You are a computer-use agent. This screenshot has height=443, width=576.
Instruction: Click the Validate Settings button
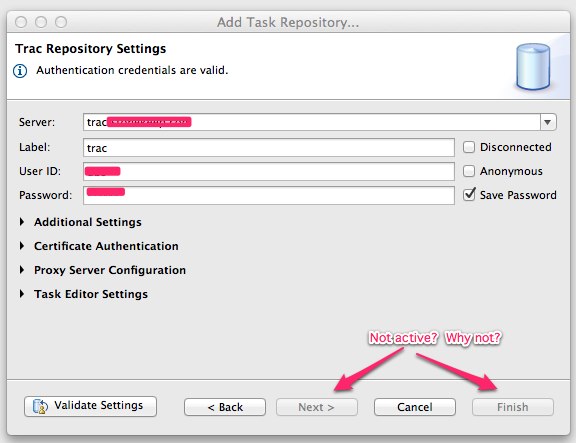click(x=90, y=406)
